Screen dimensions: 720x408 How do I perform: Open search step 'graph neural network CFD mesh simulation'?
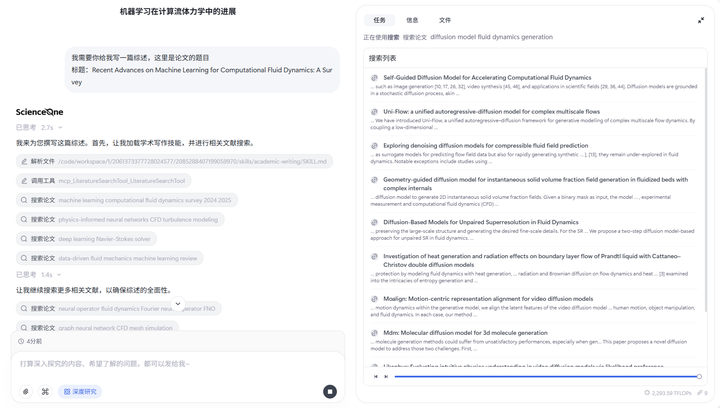click(97, 327)
